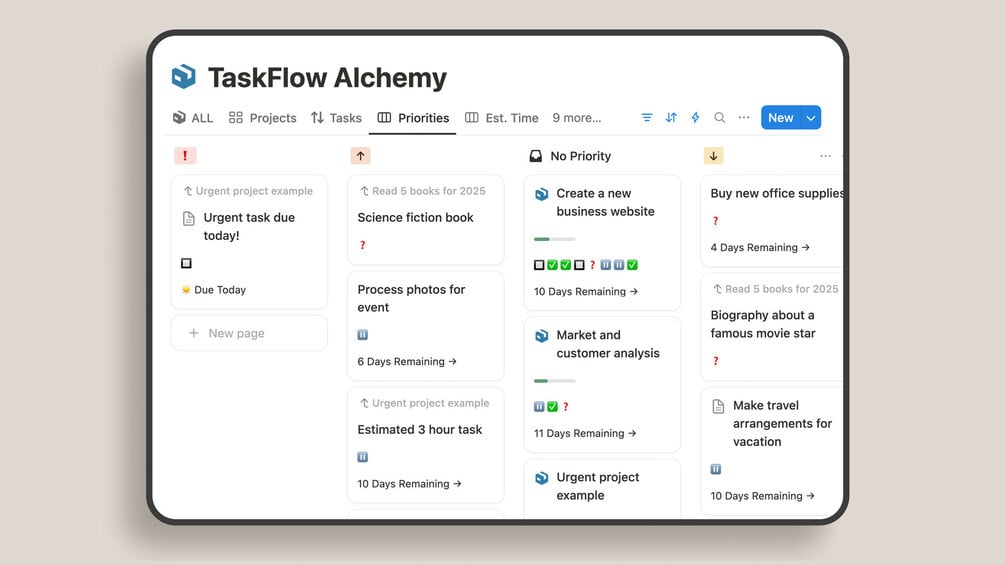Open 4 Days Remaining link on office supplies
This screenshot has height=565, width=1005.
coord(760,247)
